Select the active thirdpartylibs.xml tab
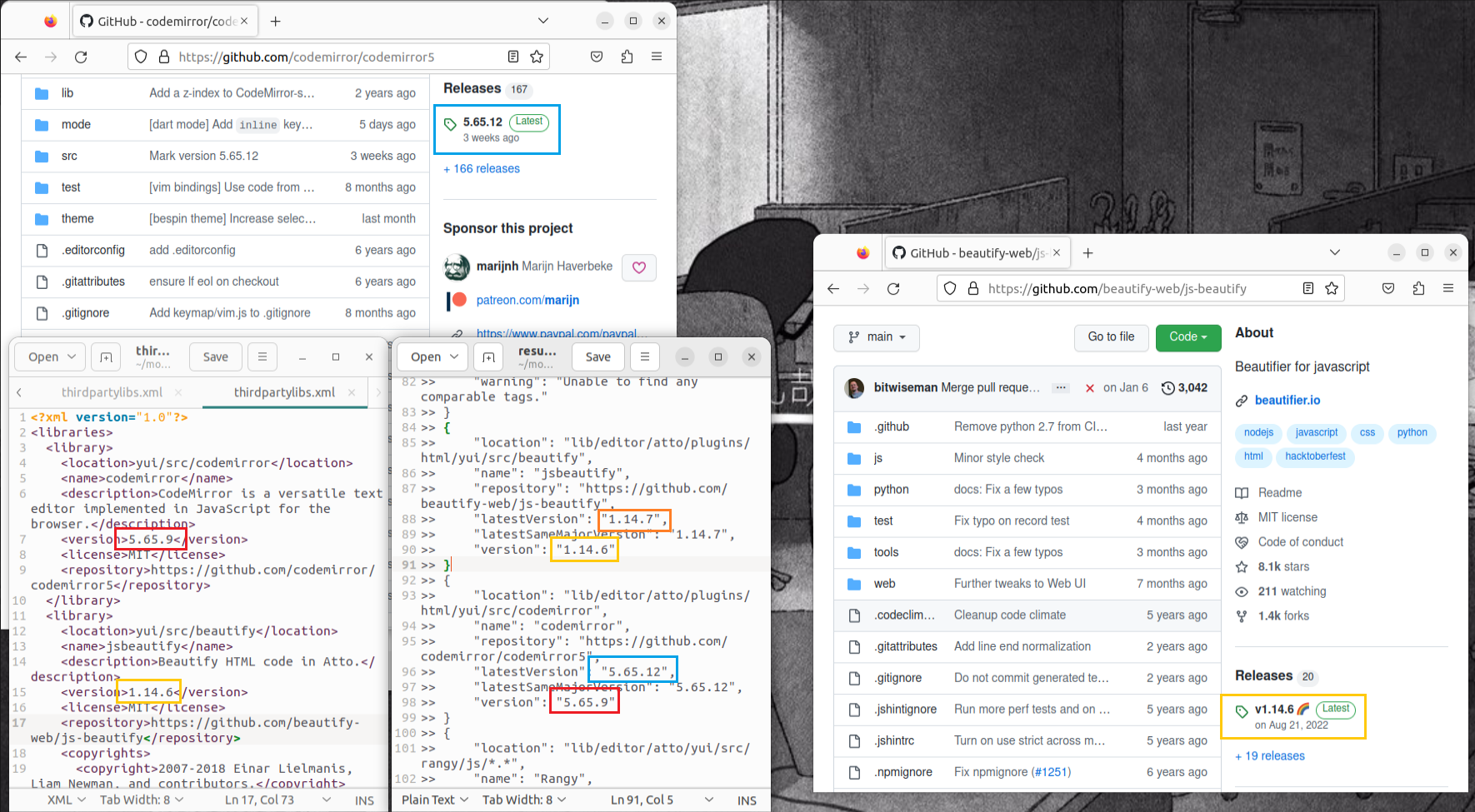 tap(284, 392)
